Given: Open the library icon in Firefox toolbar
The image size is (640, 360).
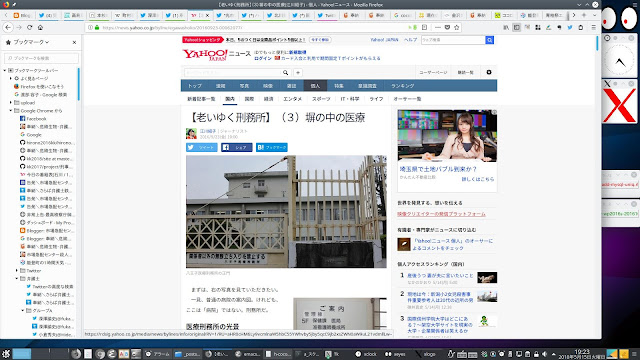Looking at the screenshot, I should (506, 27).
